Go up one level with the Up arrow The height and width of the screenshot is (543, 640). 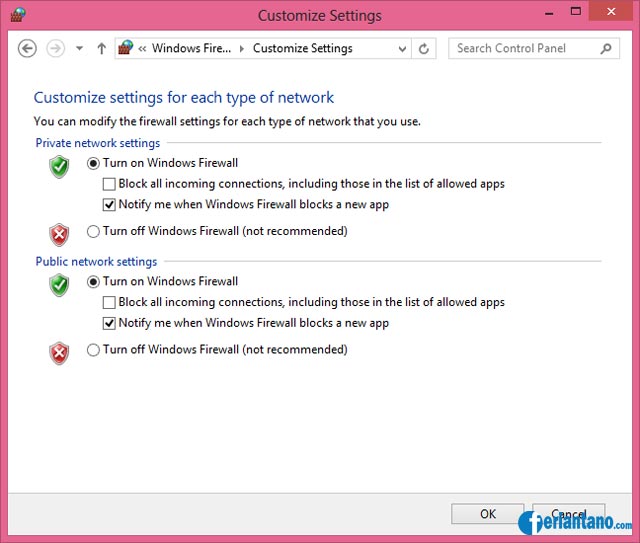[x=102, y=49]
